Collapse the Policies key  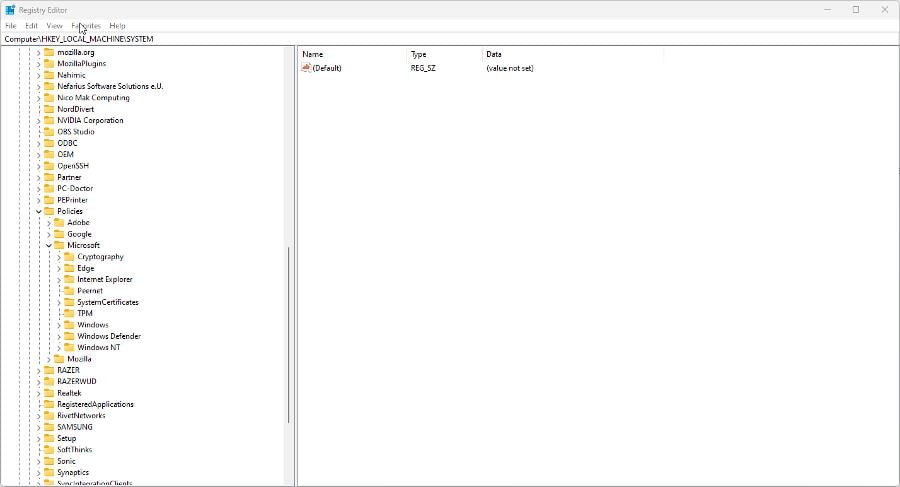pos(39,211)
